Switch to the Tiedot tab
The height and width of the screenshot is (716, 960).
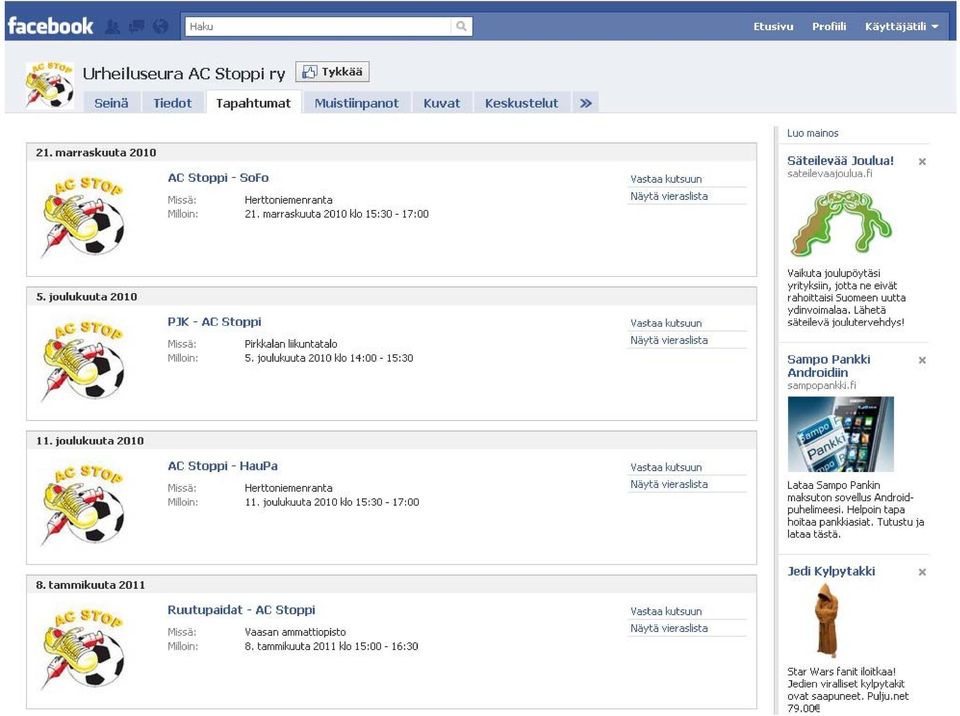pos(172,103)
